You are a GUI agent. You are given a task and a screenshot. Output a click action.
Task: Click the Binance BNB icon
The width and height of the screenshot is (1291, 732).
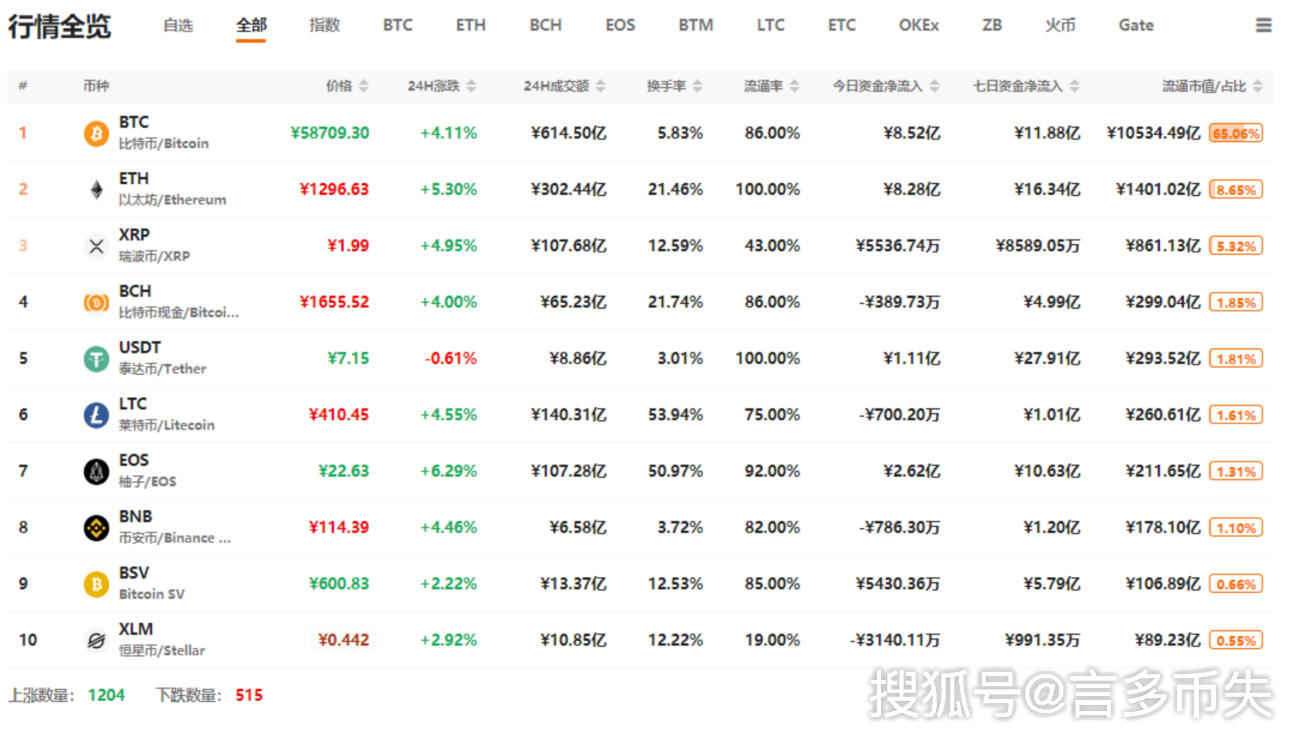tap(96, 528)
